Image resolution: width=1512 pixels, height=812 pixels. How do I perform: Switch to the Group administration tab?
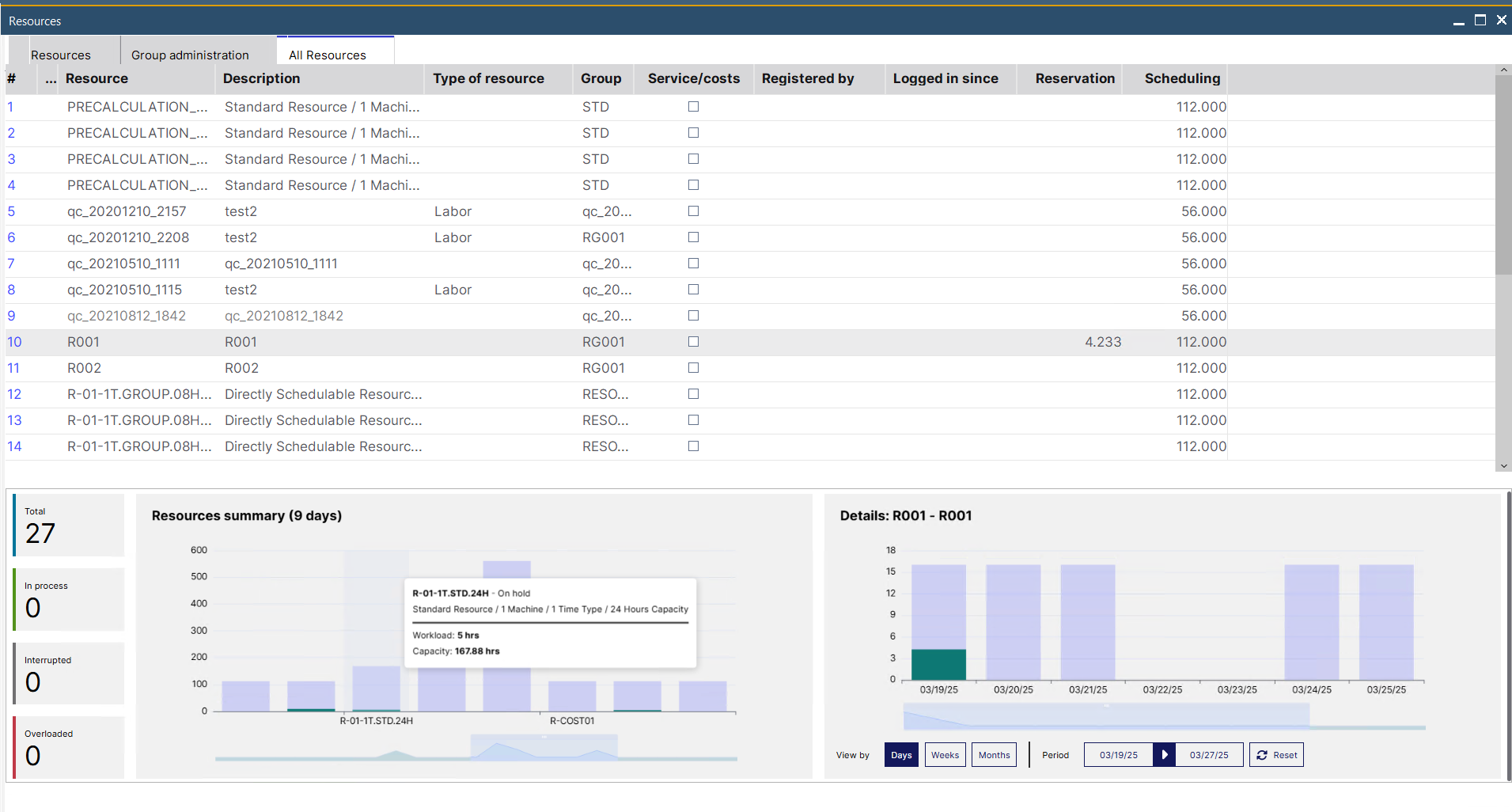(x=190, y=55)
